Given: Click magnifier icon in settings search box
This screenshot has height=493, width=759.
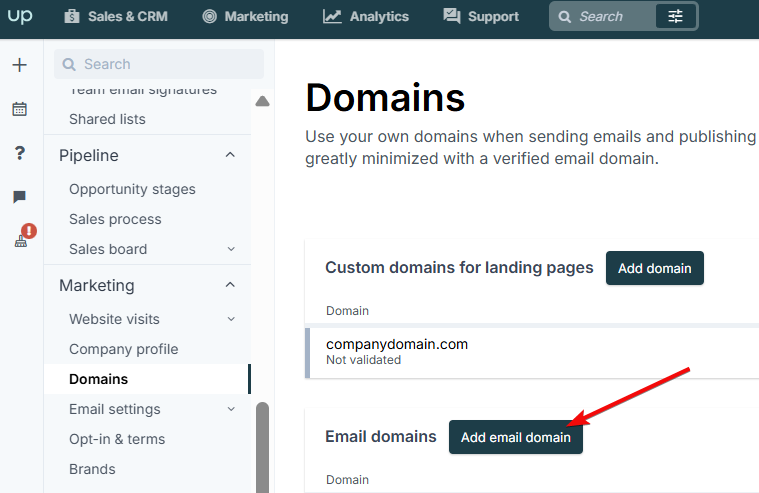Looking at the screenshot, I should coord(69,64).
